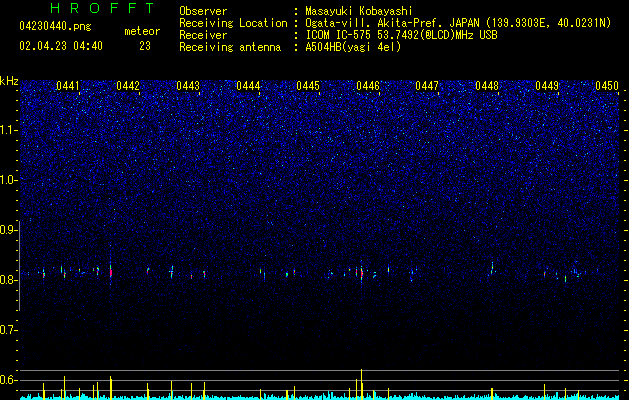This screenshot has height=400, width=629.
Task: Click the tallest yellow intensity spike near 0446
Action: click(361, 384)
